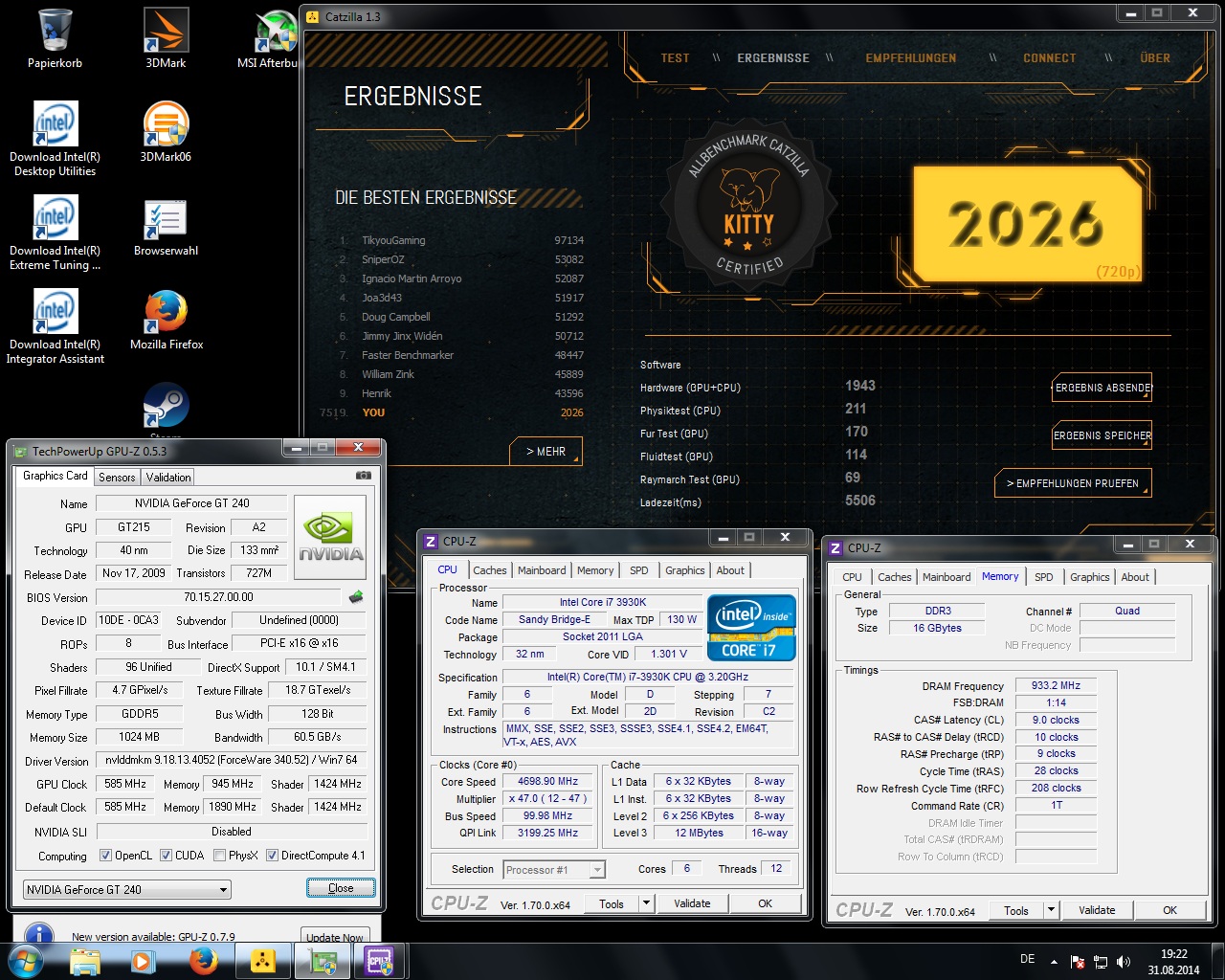Show hidden tray icons arrow
Viewport: 1225px width, 980px height.
[x=1054, y=962]
